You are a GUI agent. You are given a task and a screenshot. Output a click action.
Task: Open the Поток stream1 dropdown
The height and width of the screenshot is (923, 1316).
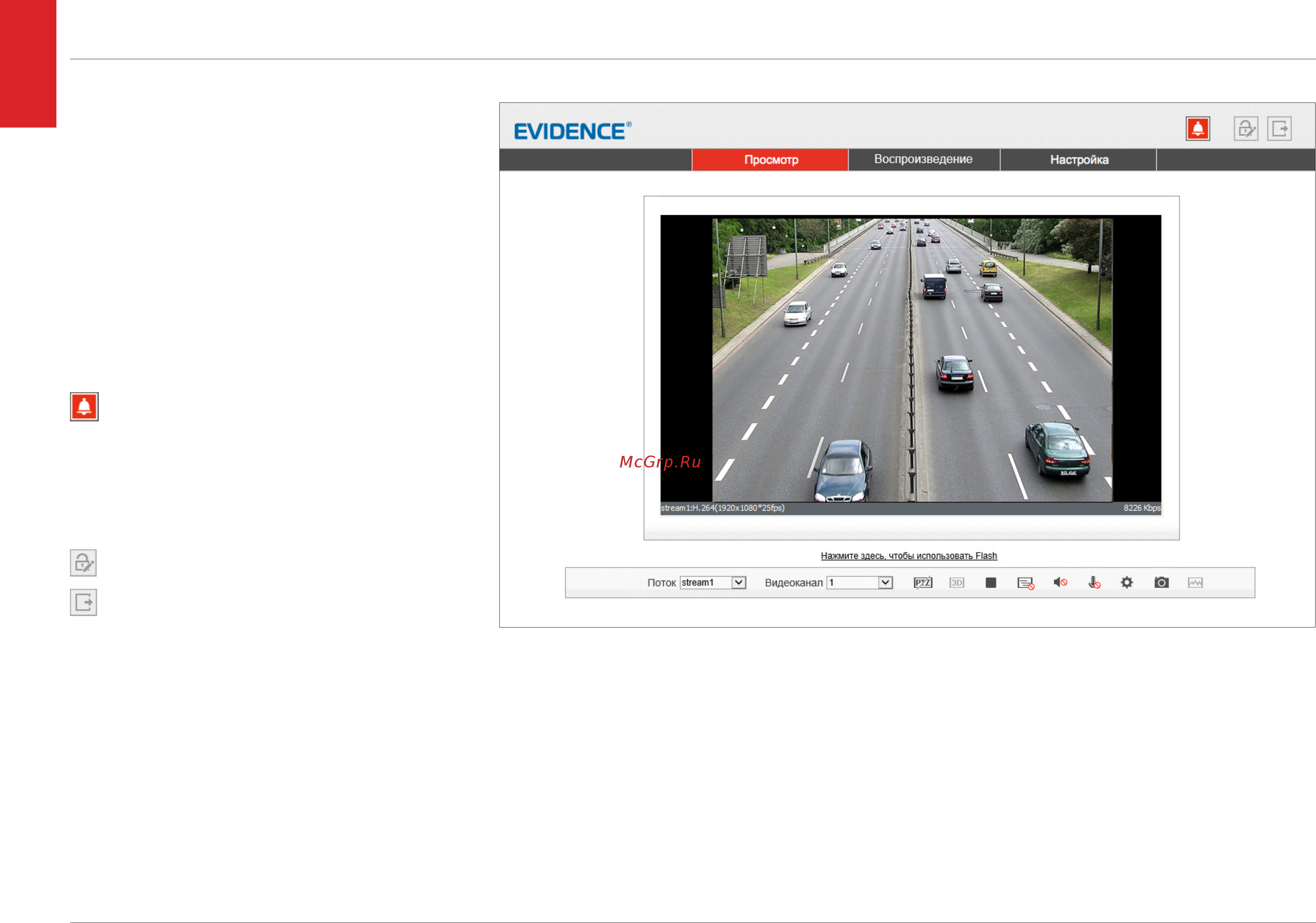click(713, 583)
